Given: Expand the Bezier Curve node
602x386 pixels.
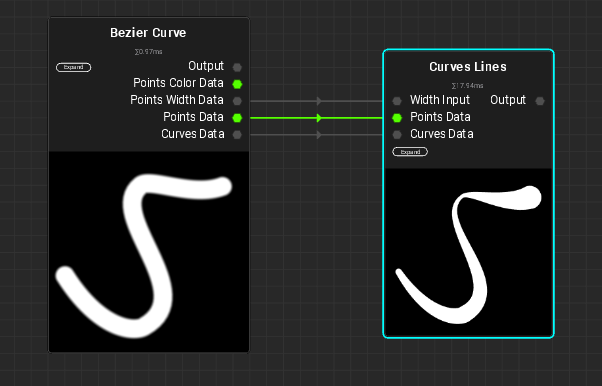Looking at the screenshot, I should click(73, 67).
